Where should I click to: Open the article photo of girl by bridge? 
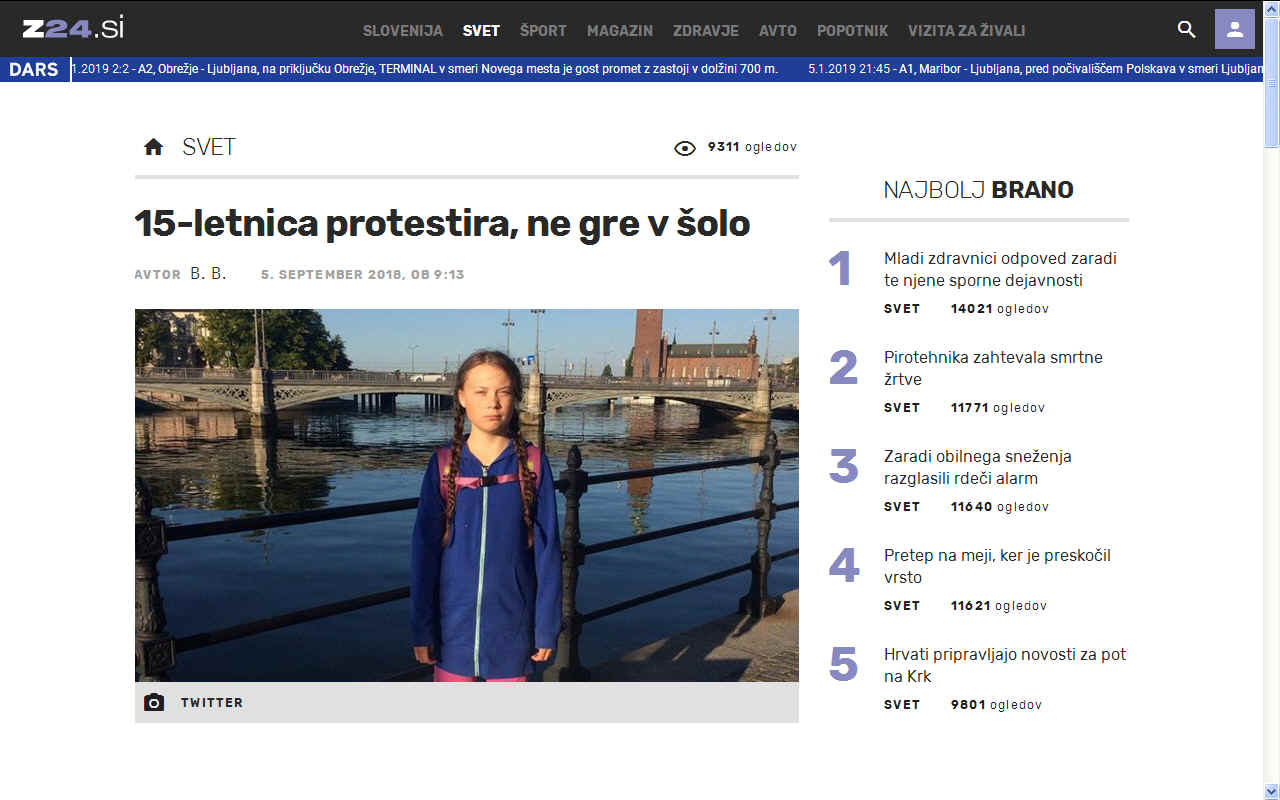(467, 495)
